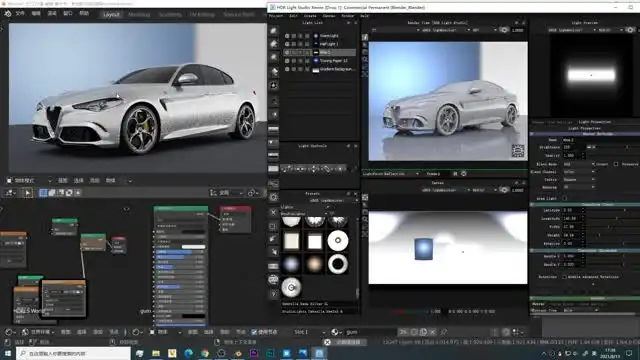Click the play-arrow icon in Blender viewport toolbar
The image size is (640, 360).
tap(27, 193)
